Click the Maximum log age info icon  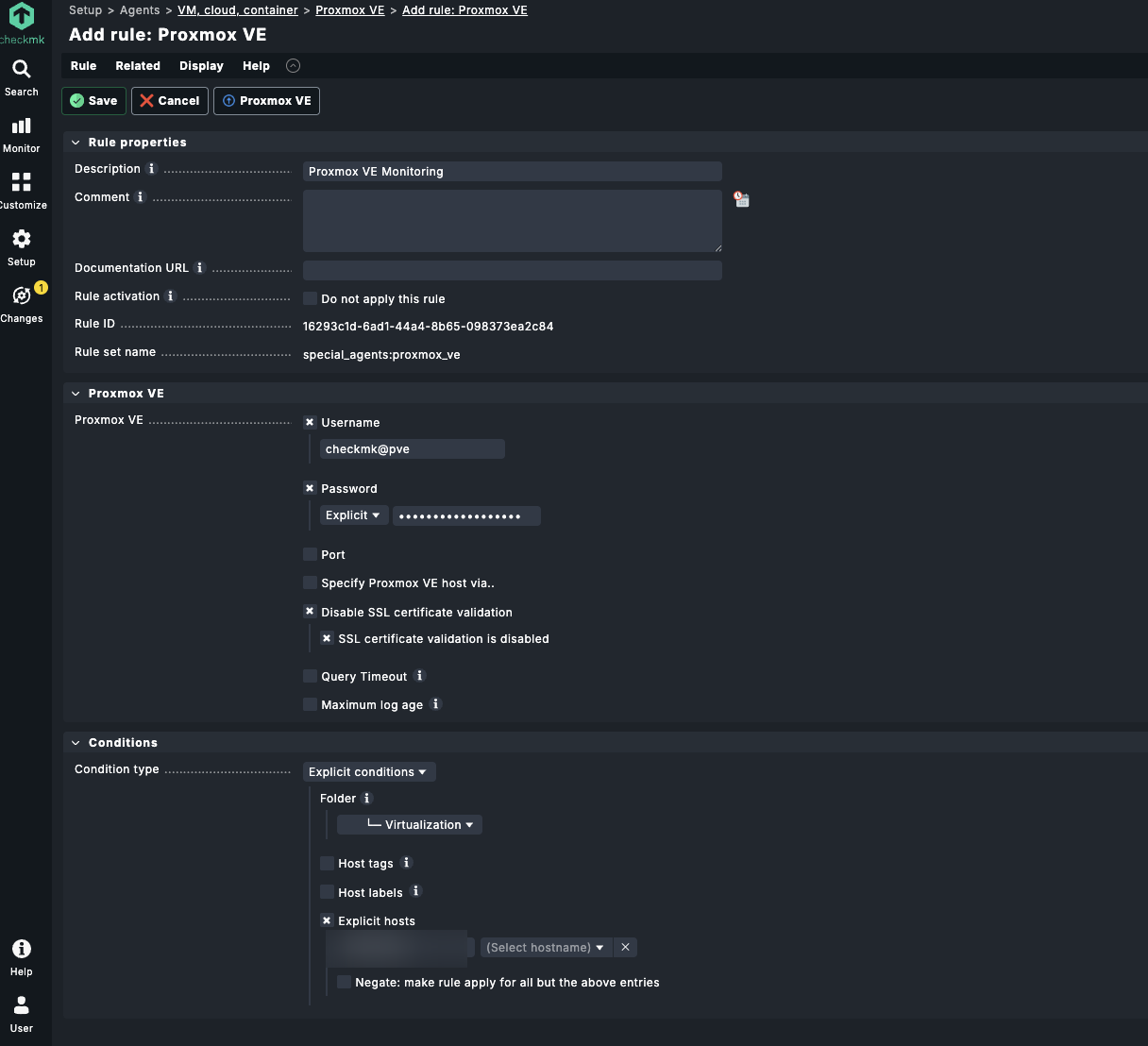point(436,704)
